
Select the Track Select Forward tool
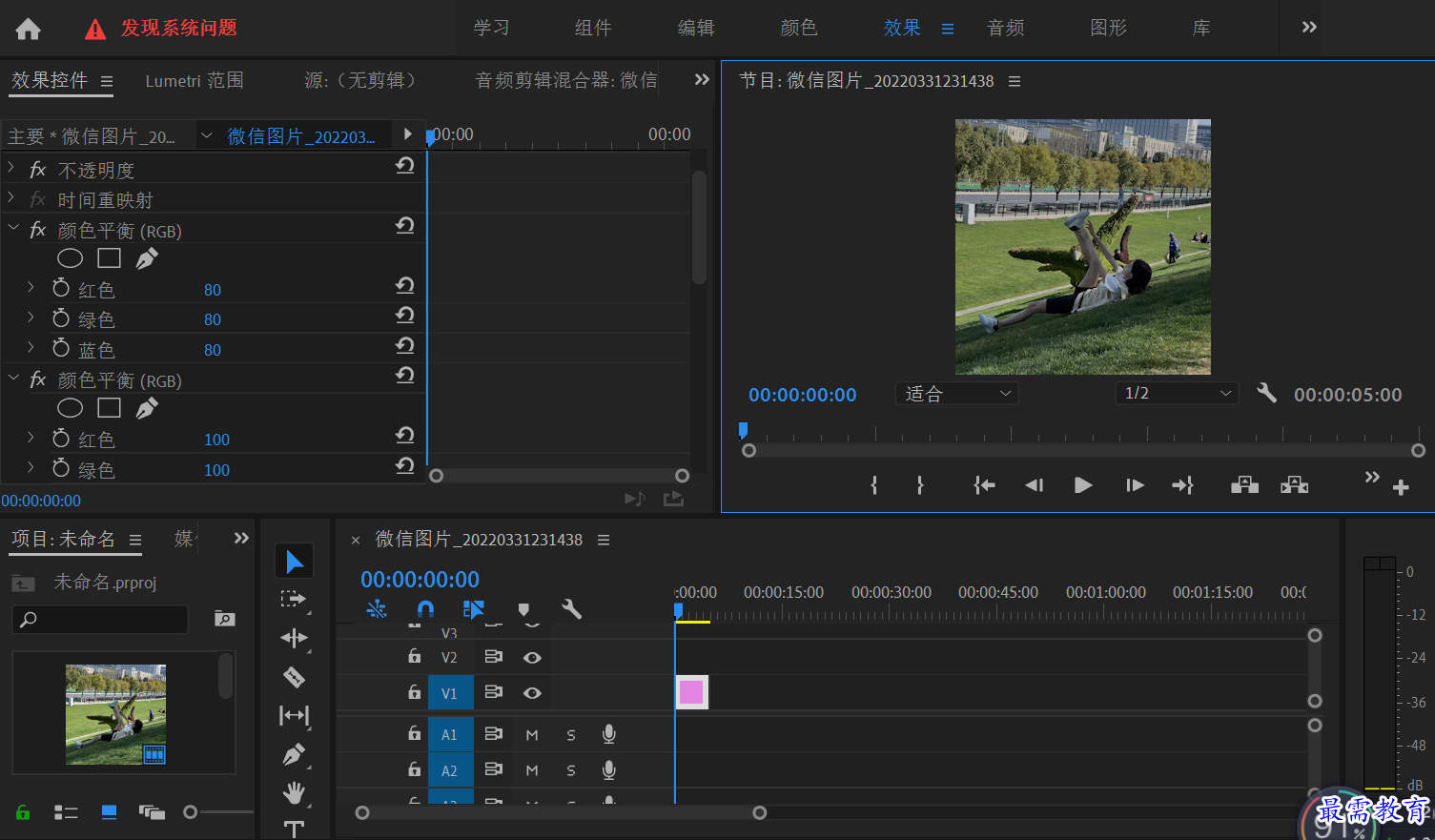coord(294,600)
